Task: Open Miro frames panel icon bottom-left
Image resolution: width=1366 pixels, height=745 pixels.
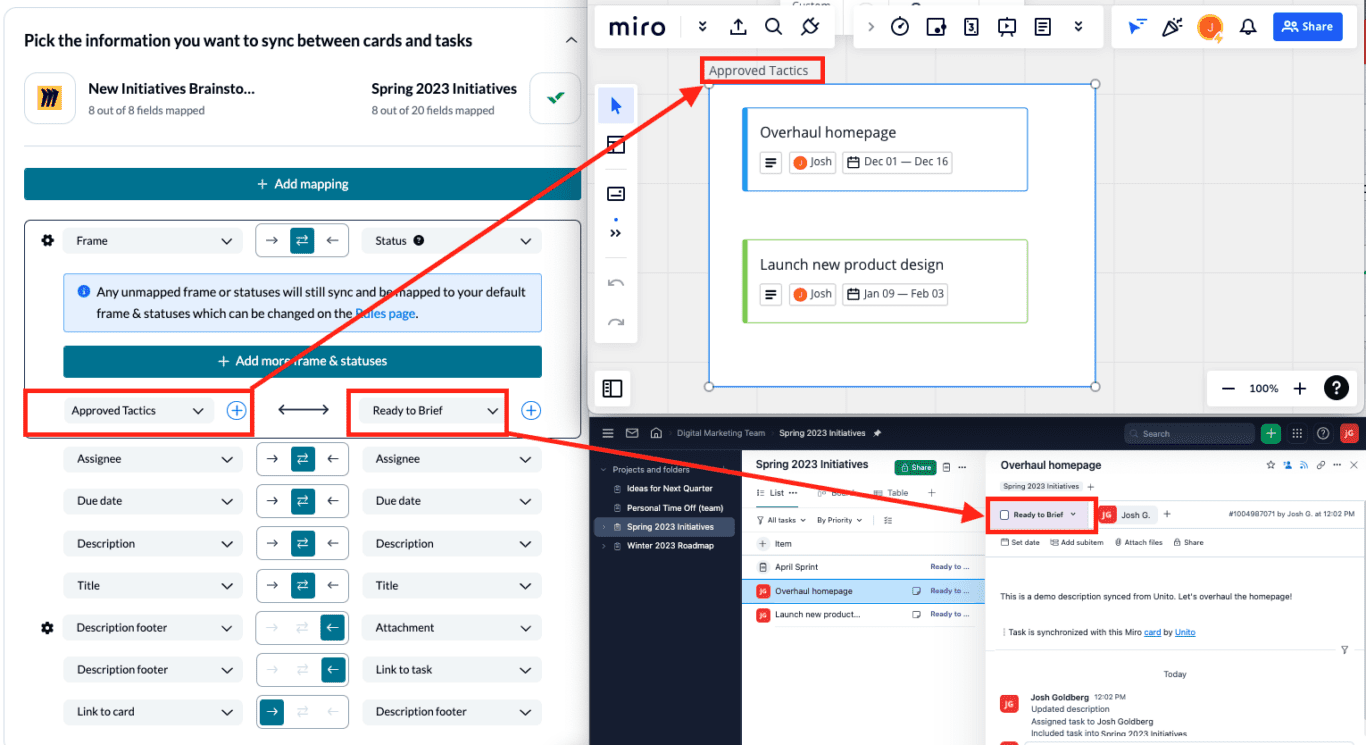Action: tap(613, 388)
